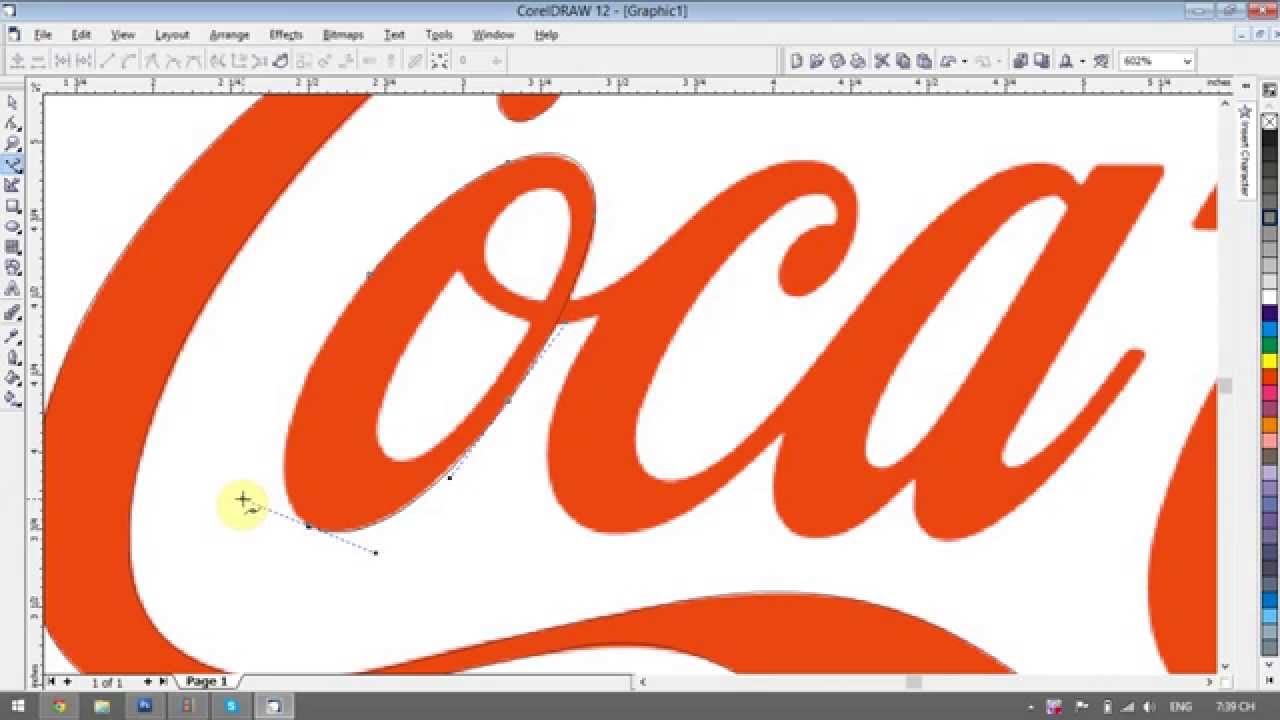Click the Undo icon
Viewport: 1280px width, 720px height.
pos(948,61)
